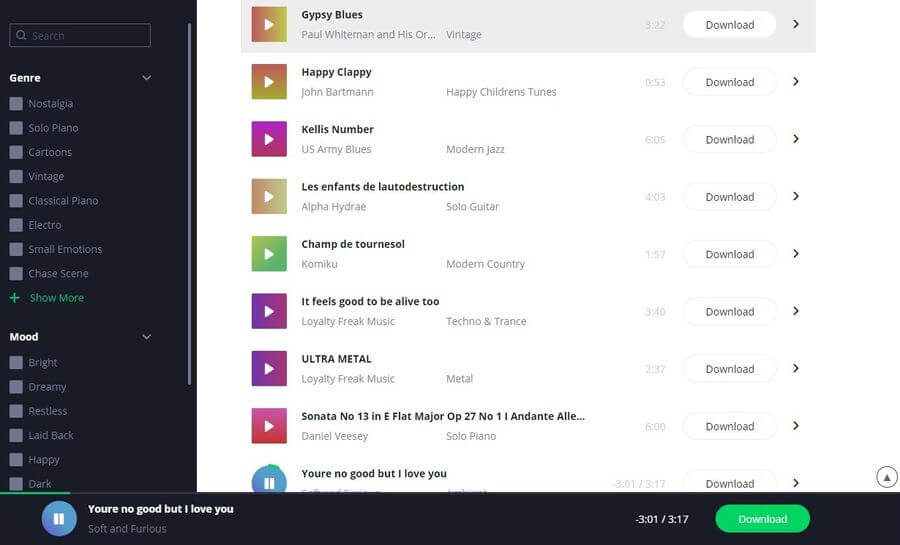900x545 pixels.
Task: Open artist US Army Blues
Action: pos(336,149)
